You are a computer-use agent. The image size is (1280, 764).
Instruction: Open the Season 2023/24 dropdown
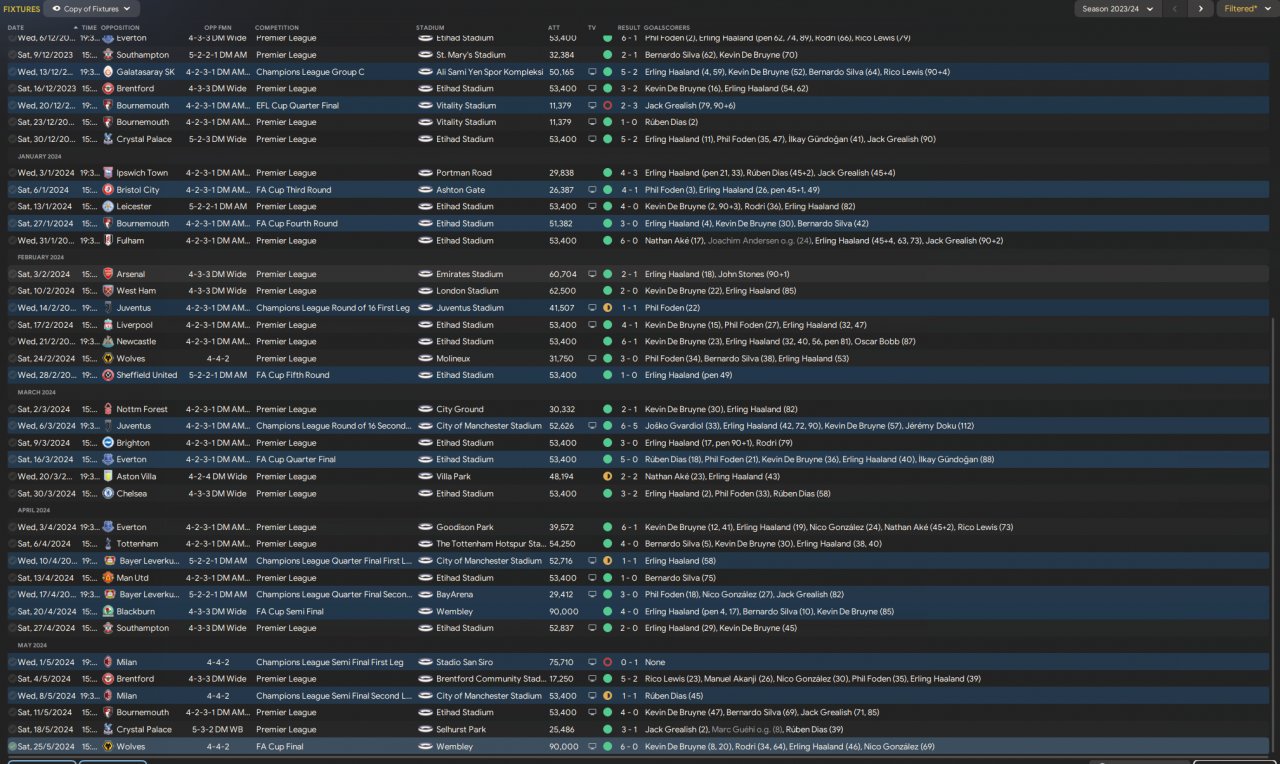1118,9
